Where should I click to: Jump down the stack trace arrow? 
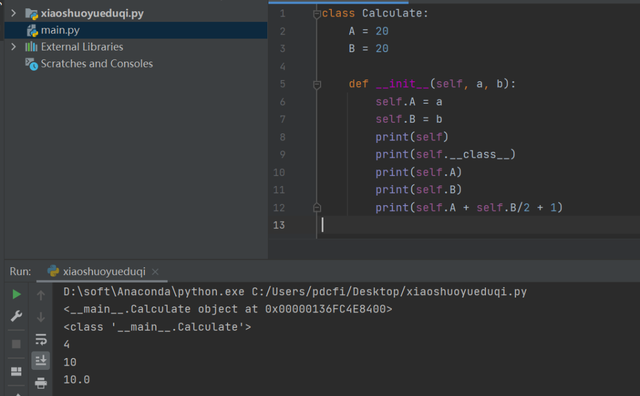(x=41, y=317)
